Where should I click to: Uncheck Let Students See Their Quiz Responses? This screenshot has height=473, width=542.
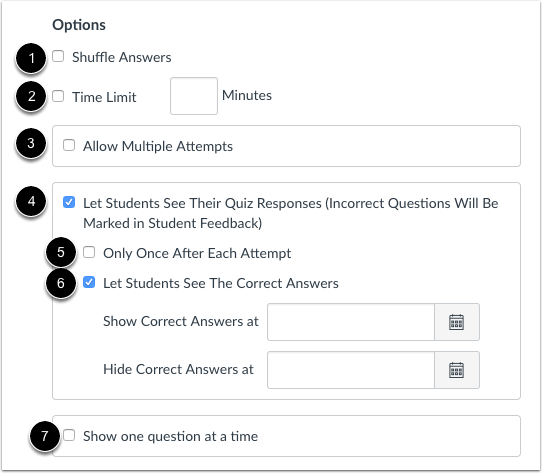pos(69,202)
